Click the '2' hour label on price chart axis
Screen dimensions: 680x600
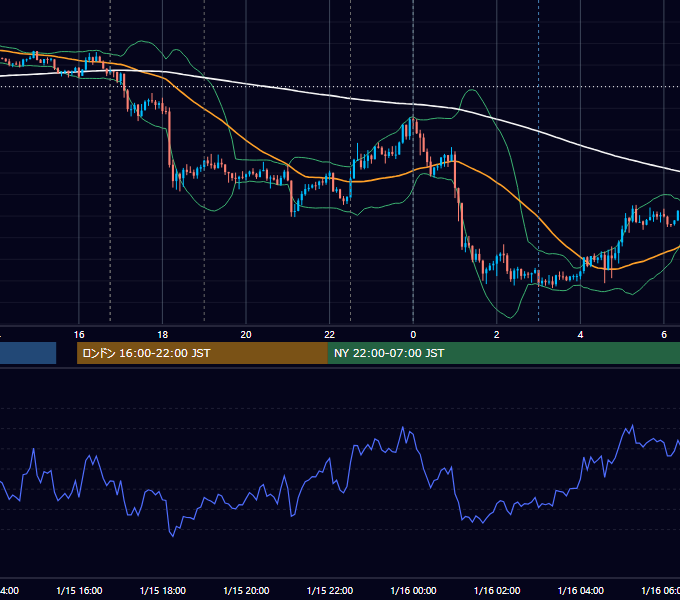(497, 335)
